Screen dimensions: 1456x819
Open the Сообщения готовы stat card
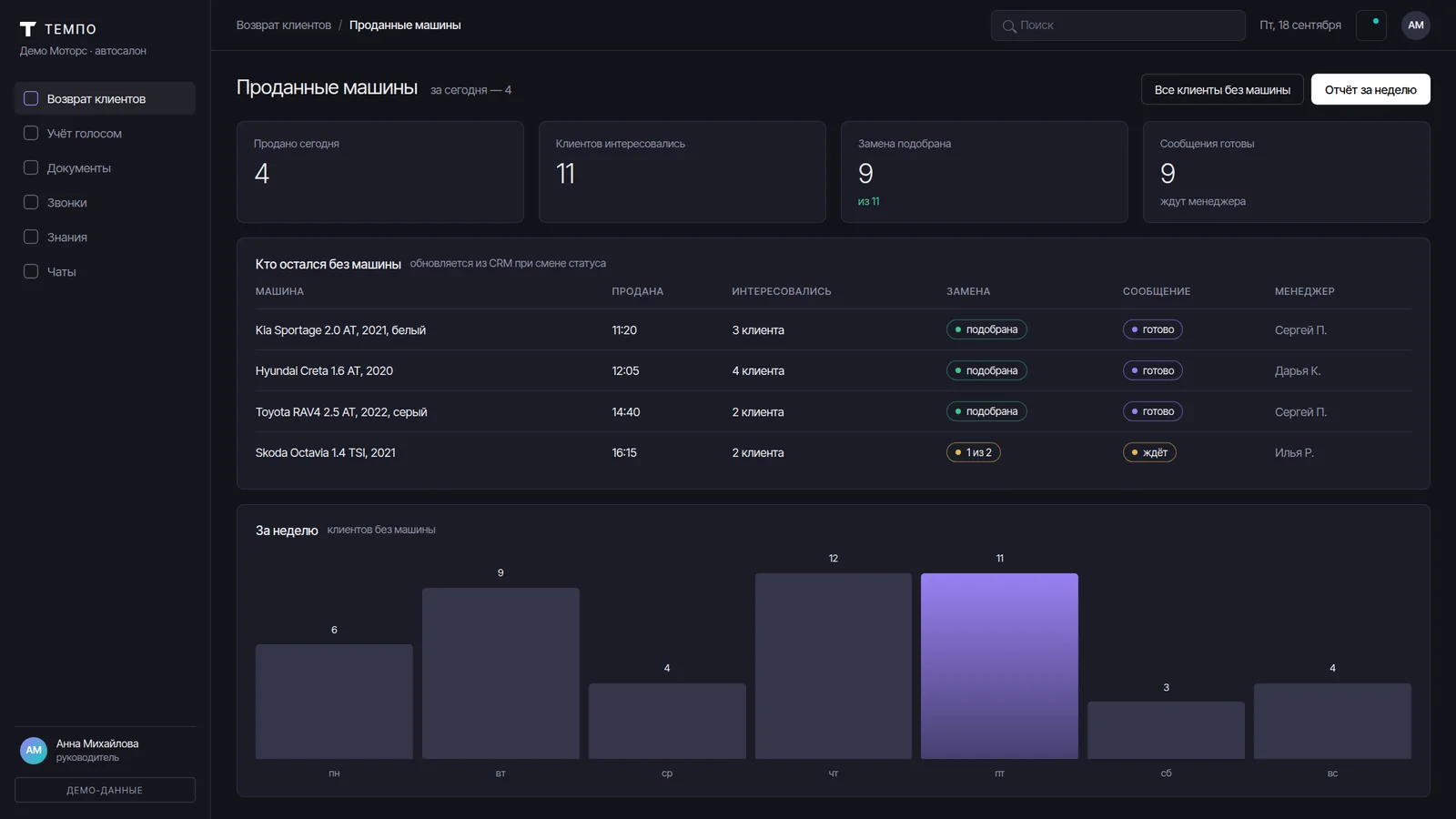(1287, 172)
